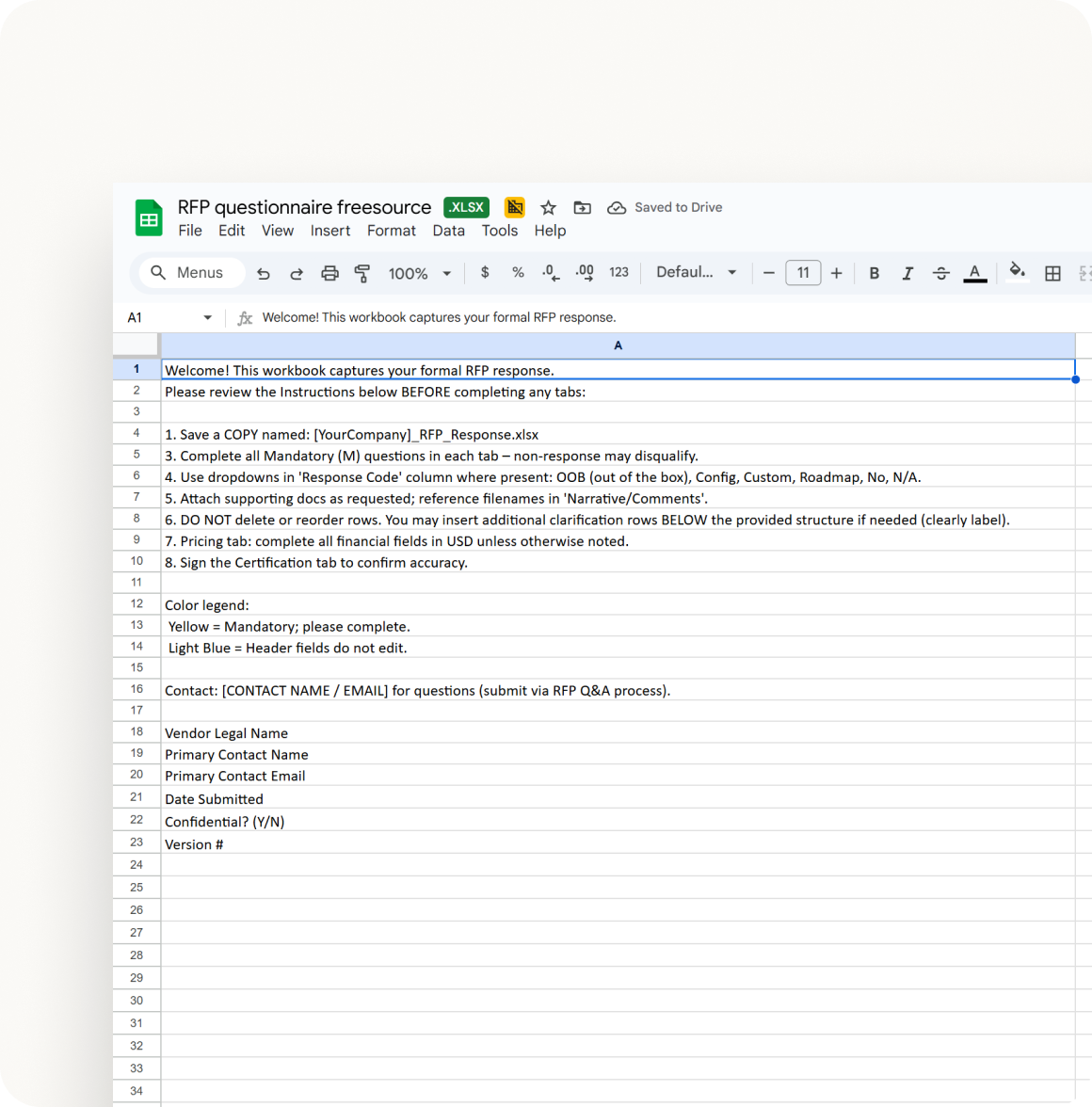Select the Paint format tool
This screenshot has width=1092, height=1107.
pos(362,273)
